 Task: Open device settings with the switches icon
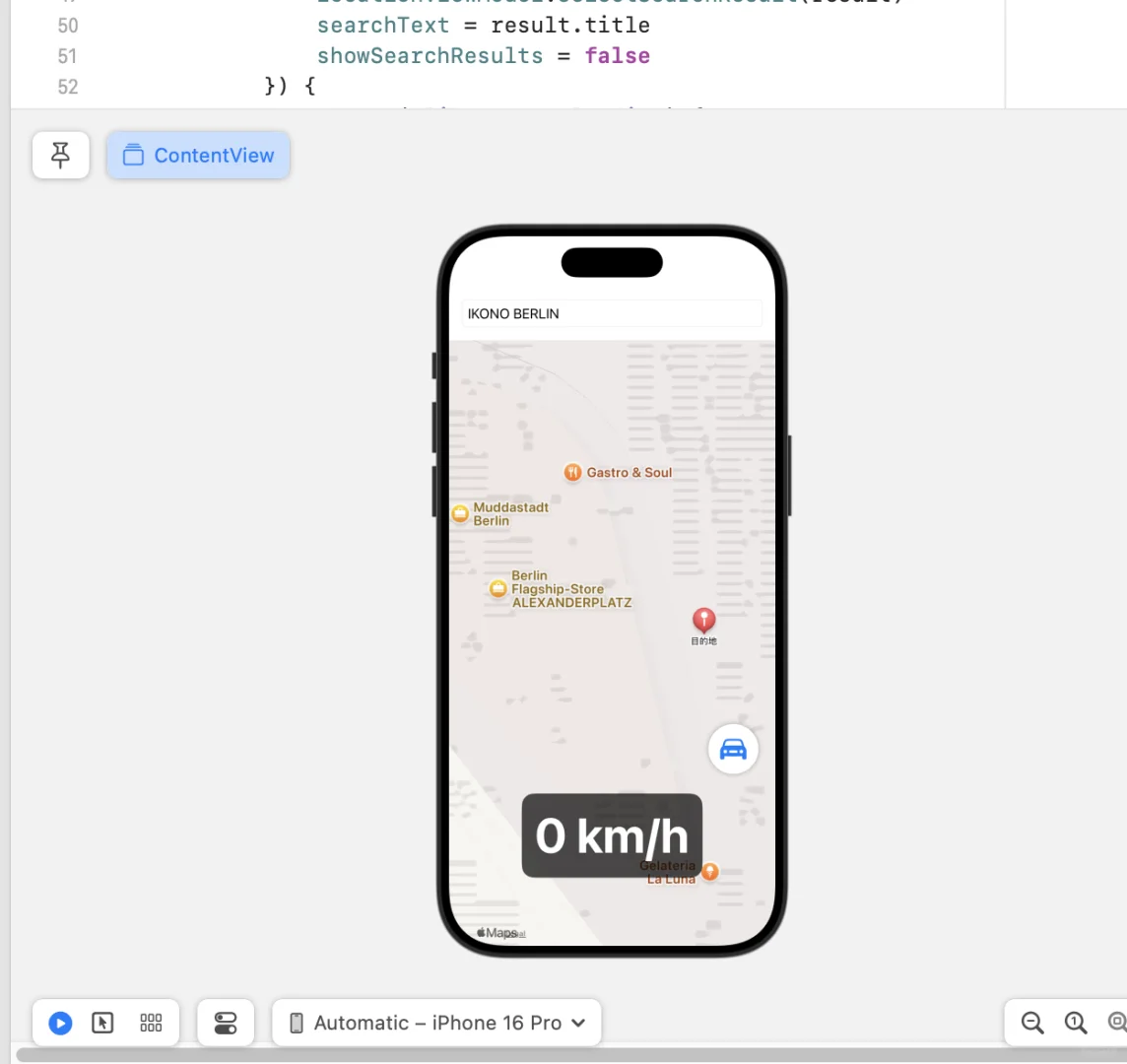tap(226, 1023)
